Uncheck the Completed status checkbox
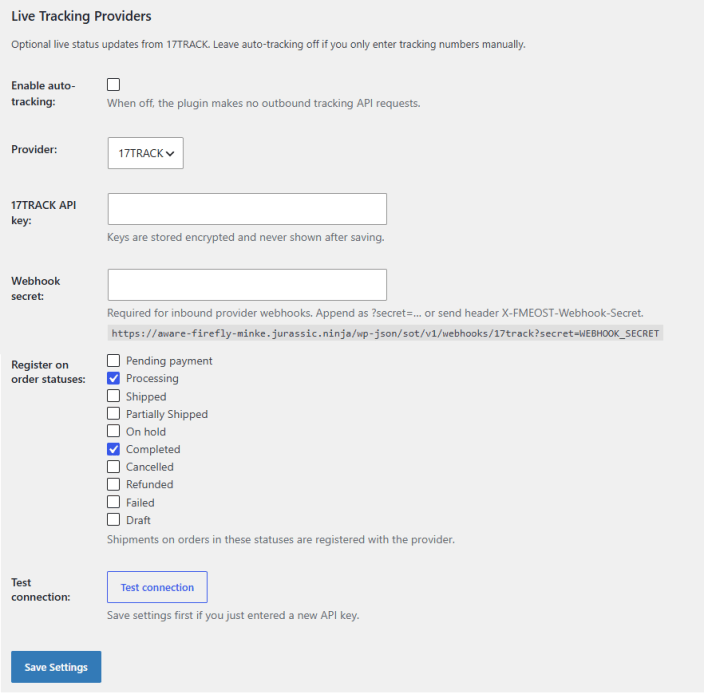This screenshot has width=704, height=694. [114, 449]
